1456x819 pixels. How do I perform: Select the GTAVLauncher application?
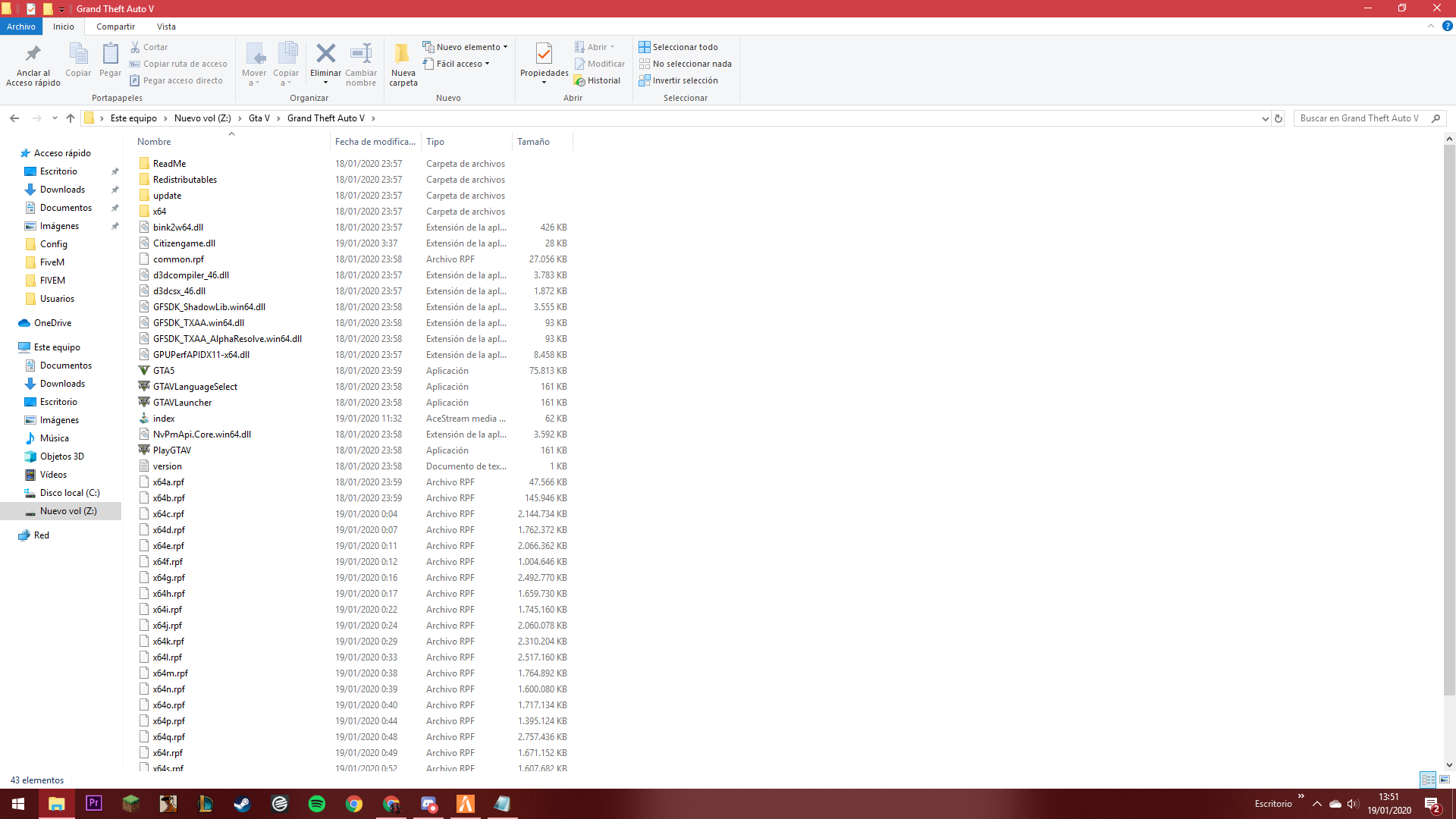(182, 403)
